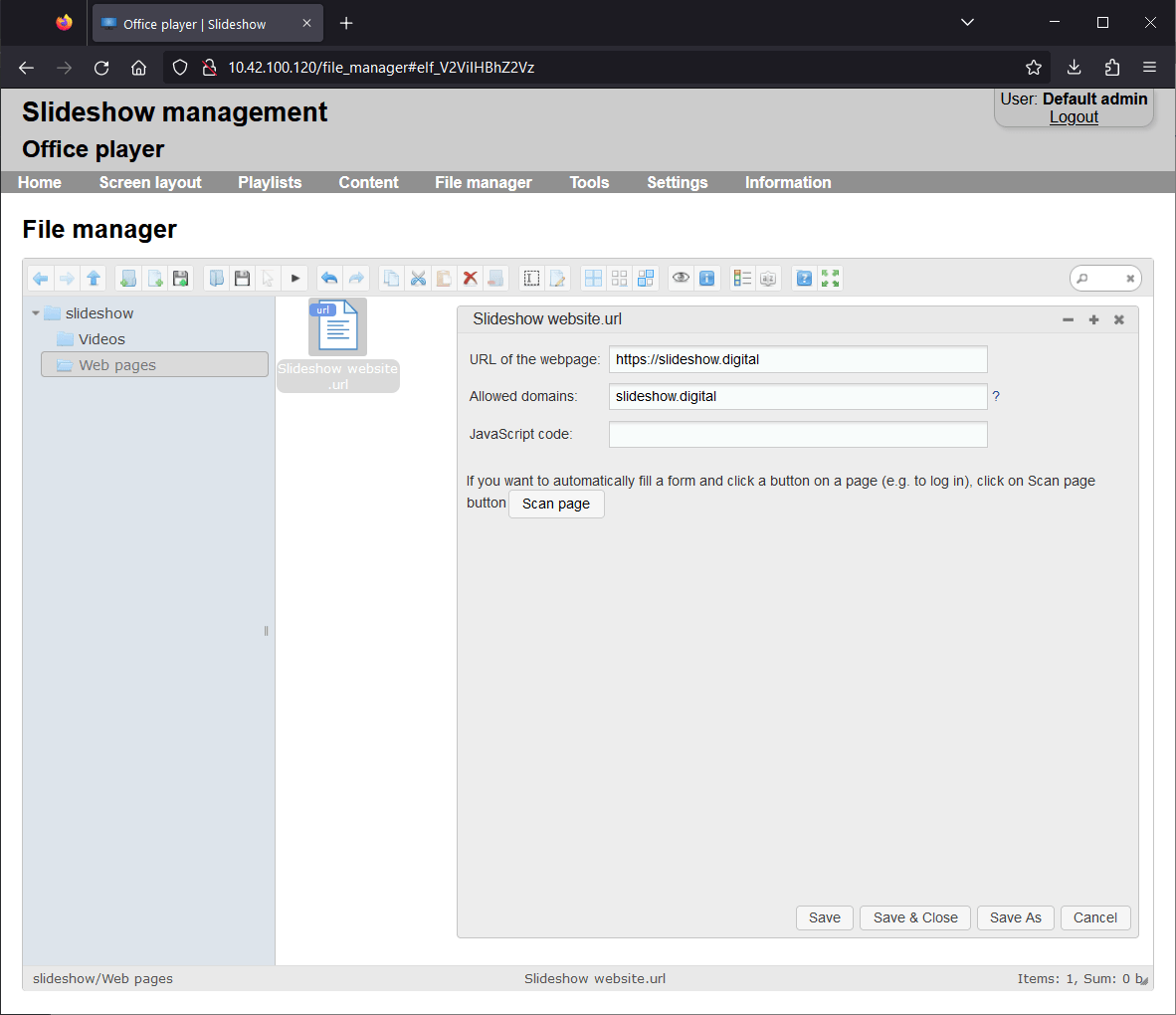The height and width of the screenshot is (1015, 1176).
Task: Log out using the Logout link
Action: [1074, 116]
